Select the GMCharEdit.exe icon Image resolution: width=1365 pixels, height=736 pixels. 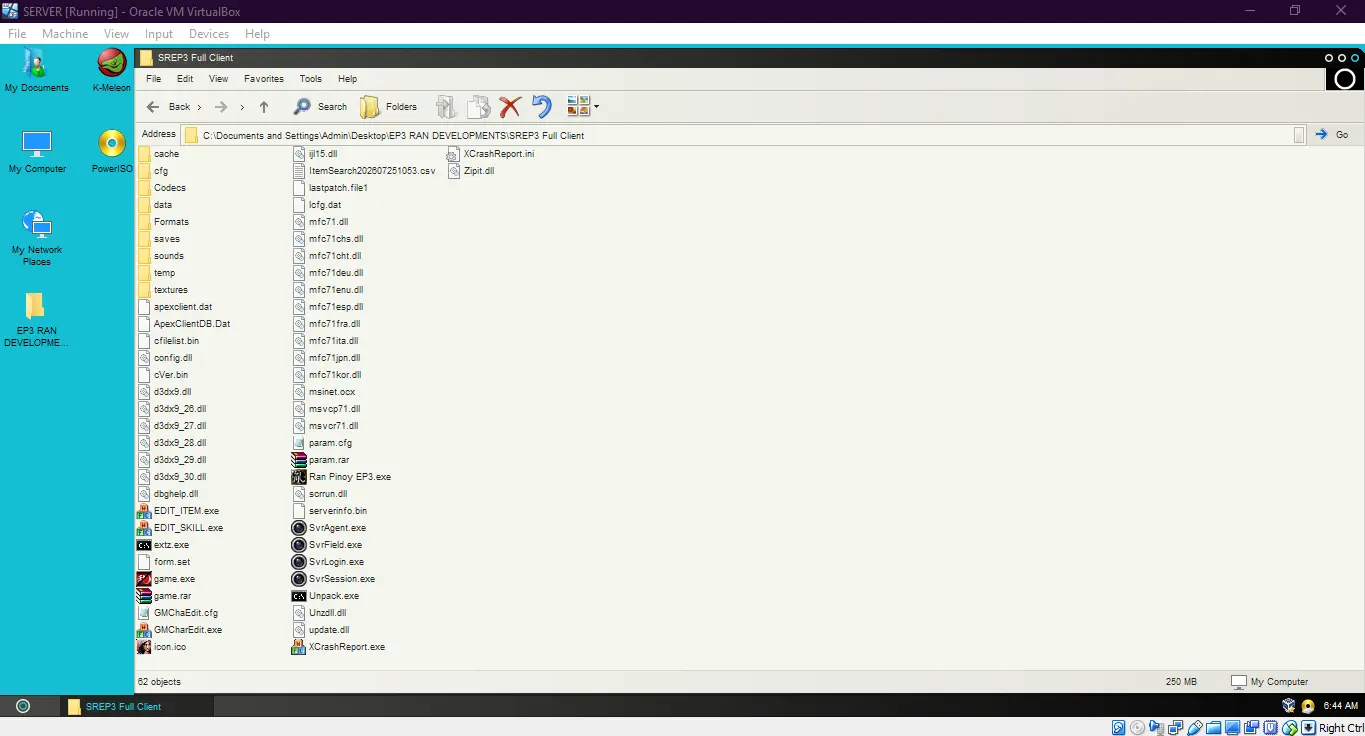pyautogui.click(x=144, y=630)
